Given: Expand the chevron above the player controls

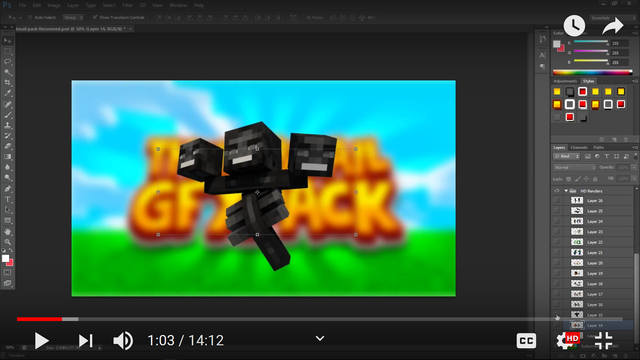Looking at the screenshot, I should [x=320, y=338].
